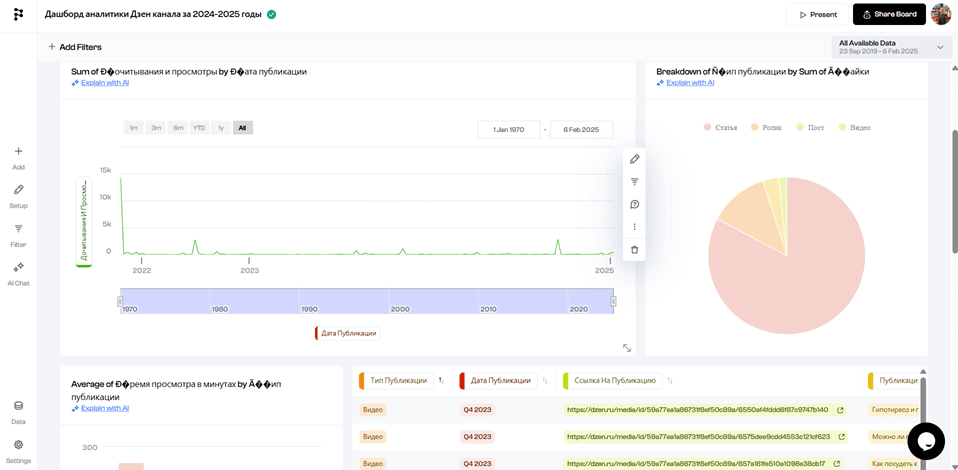Toggle Дата Публикации legend series on line chart
The width and height of the screenshot is (958, 470).
[347, 333]
